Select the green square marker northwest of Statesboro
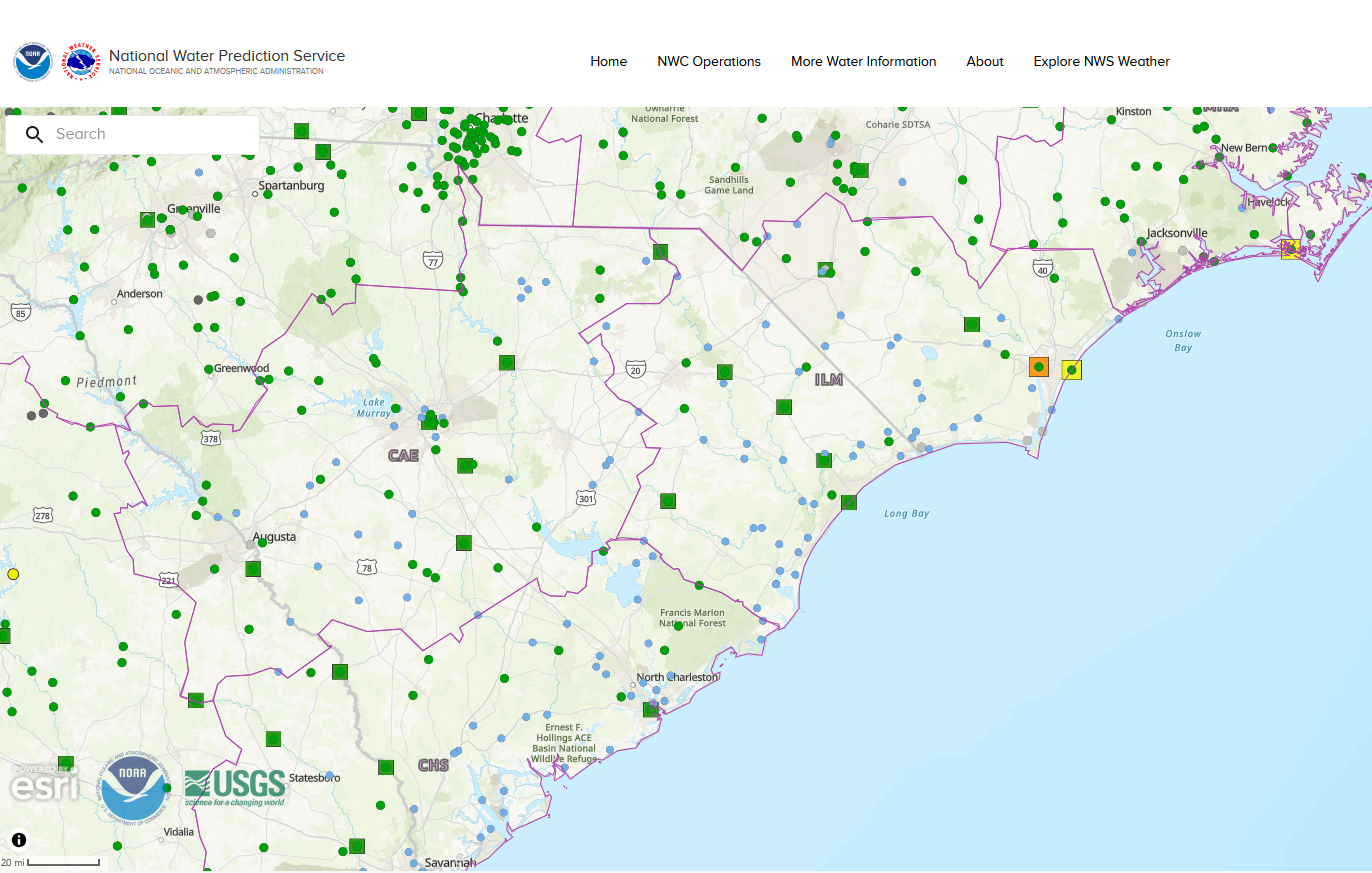1372x873 pixels. pyautogui.click(x=273, y=738)
